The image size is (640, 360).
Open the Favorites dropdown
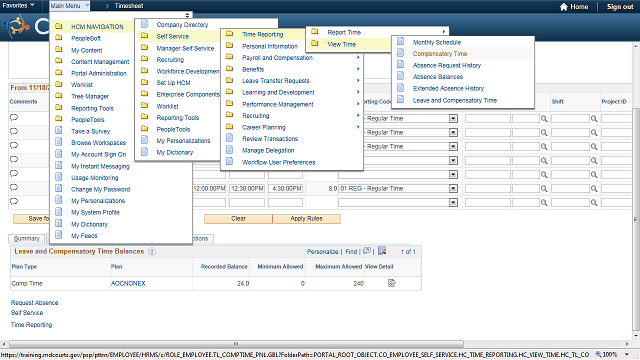coord(18,5)
